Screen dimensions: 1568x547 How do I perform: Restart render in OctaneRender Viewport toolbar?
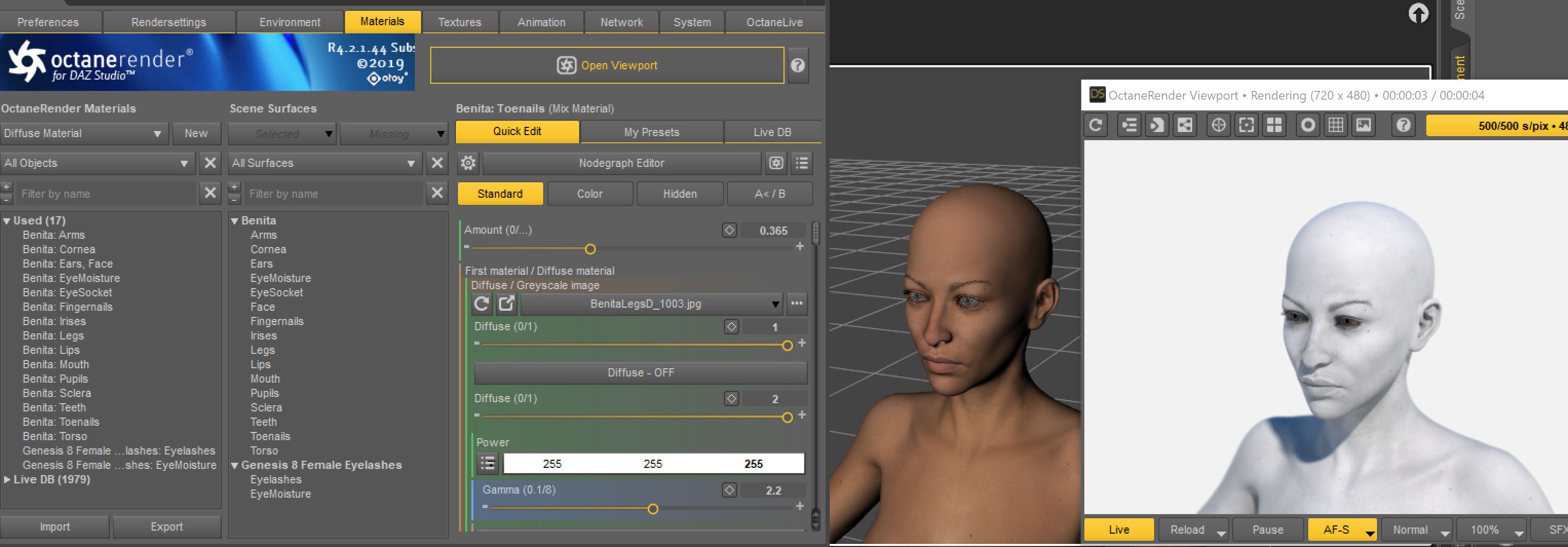(x=1096, y=125)
